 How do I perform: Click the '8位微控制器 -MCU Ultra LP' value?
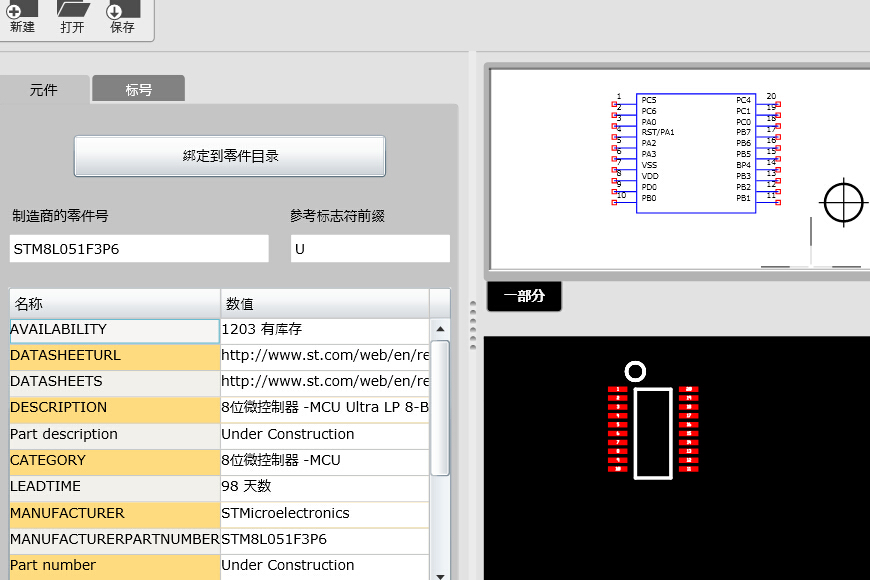(325, 409)
